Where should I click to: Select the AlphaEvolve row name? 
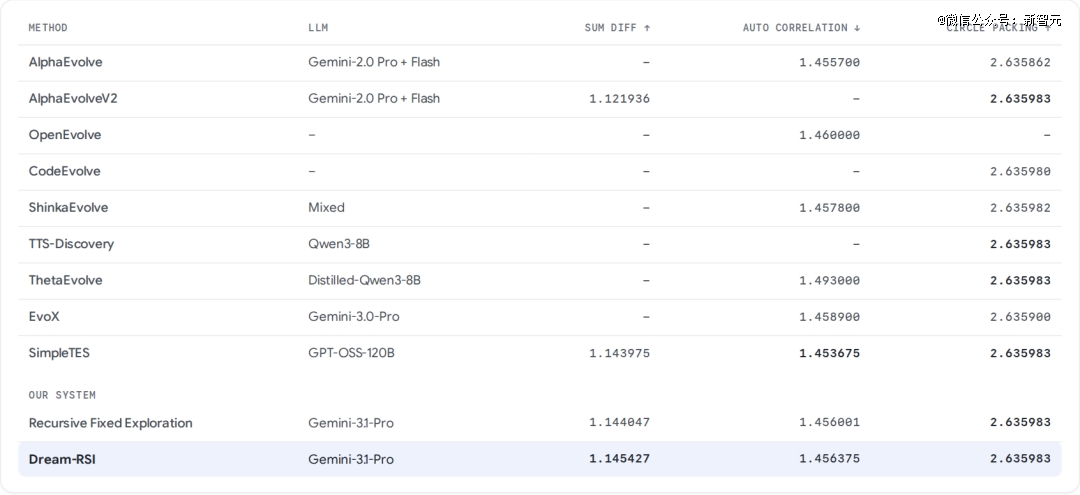[65, 62]
